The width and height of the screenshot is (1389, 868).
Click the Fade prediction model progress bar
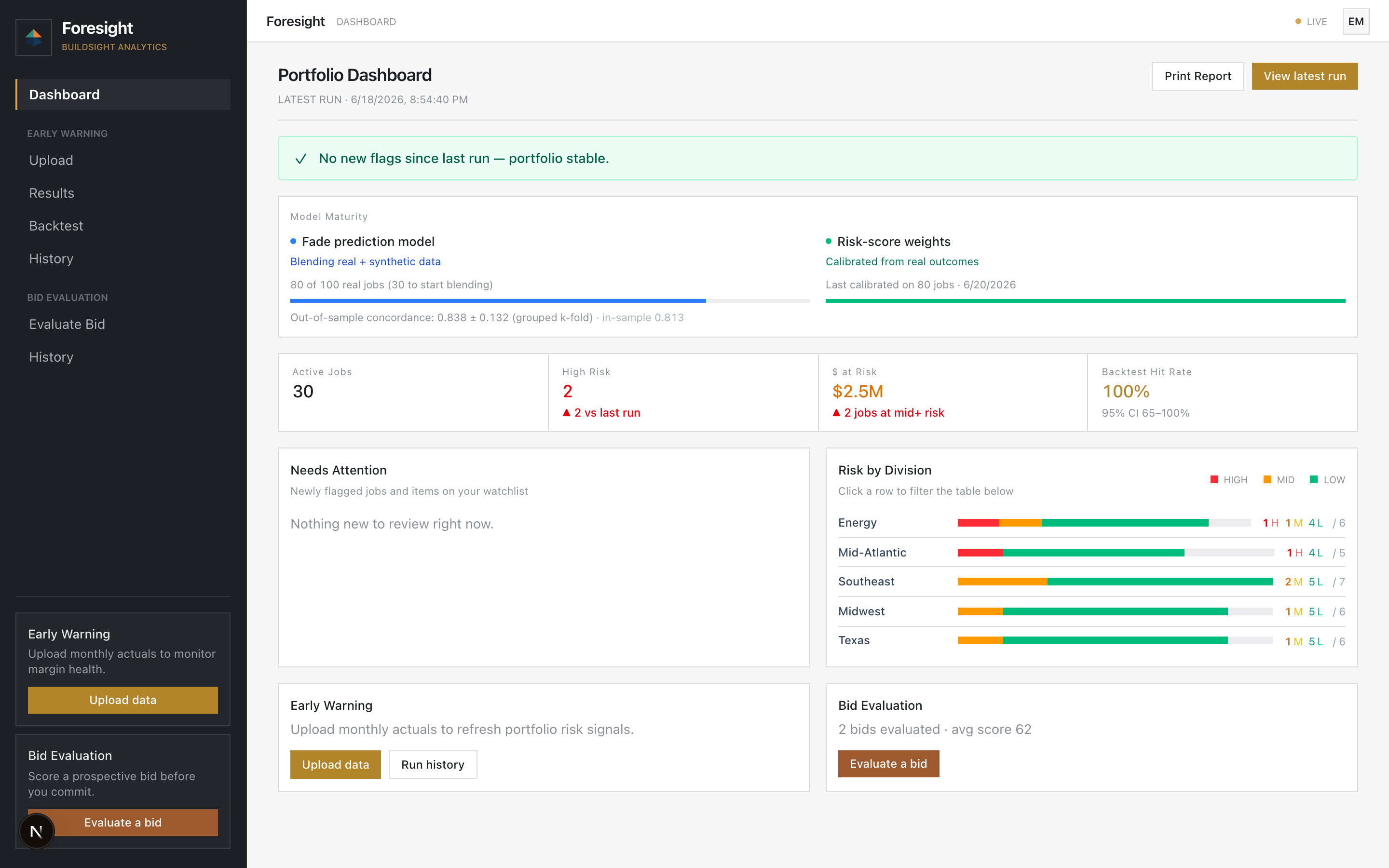[550, 301]
